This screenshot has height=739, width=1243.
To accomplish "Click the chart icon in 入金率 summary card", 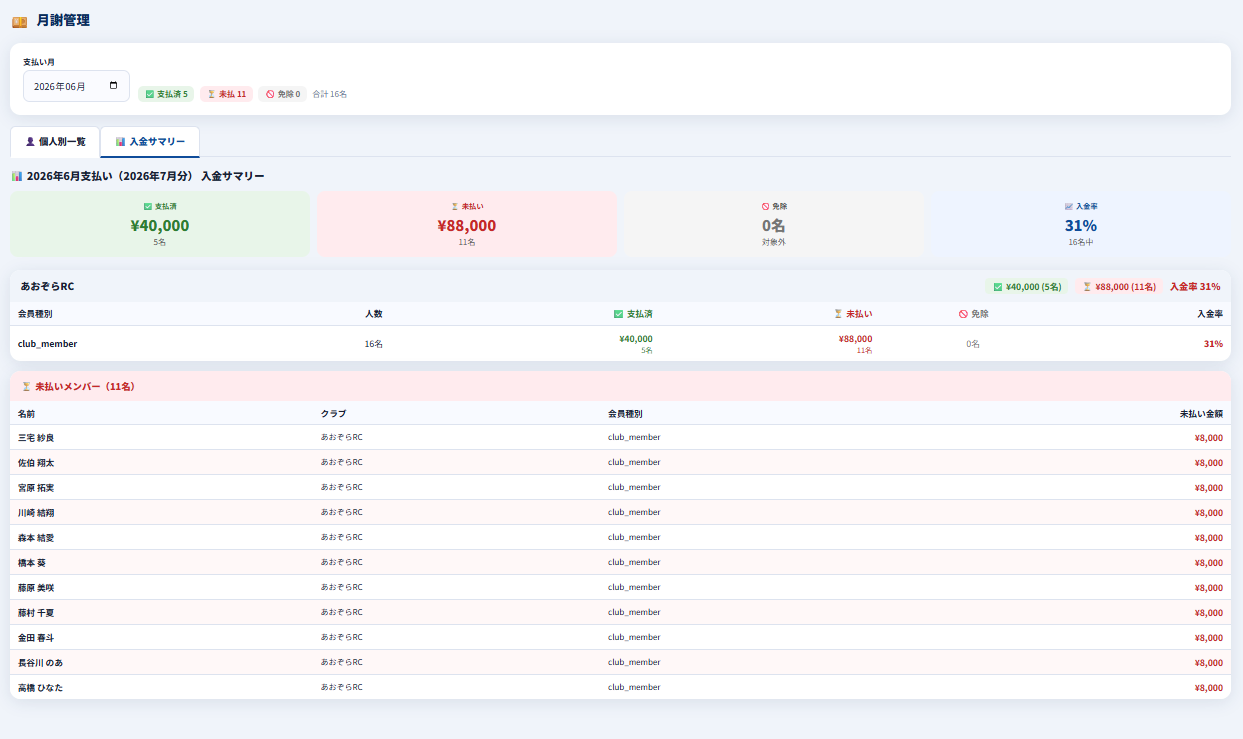I will pos(1069,206).
